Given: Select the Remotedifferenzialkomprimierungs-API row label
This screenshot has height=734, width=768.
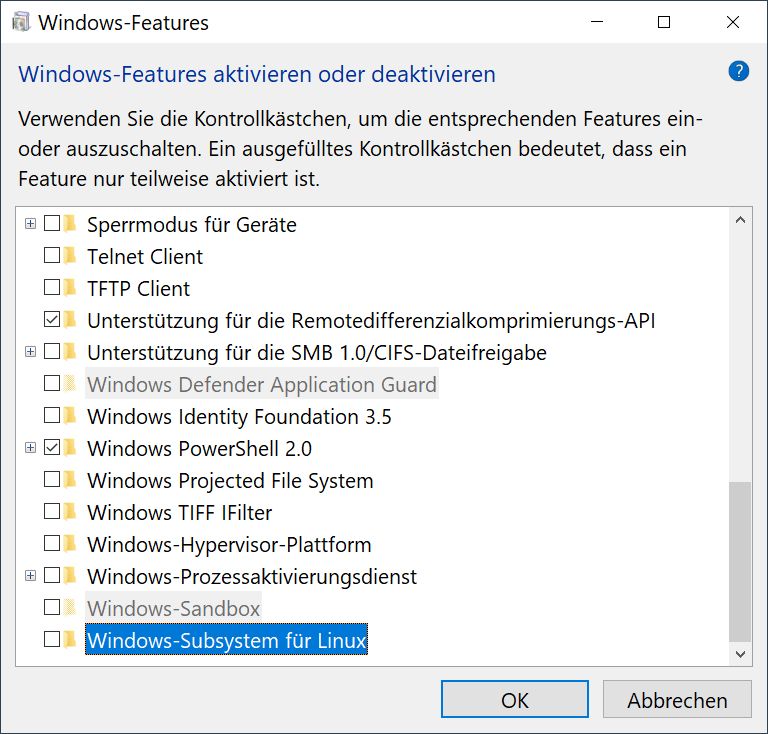Looking at the screenshot, I should (371, 321).
